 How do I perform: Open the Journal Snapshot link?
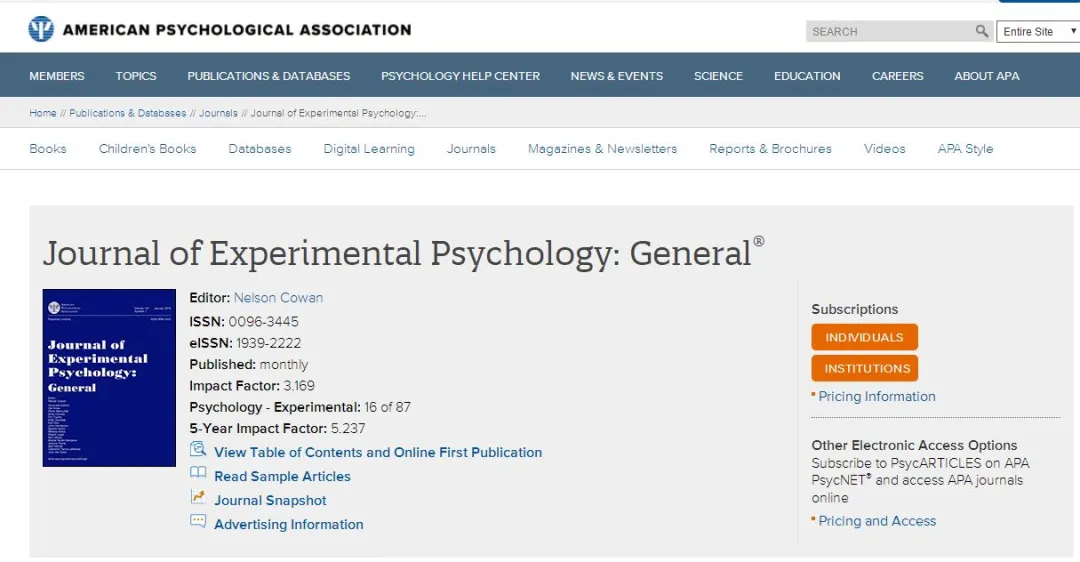pos(270,501)
